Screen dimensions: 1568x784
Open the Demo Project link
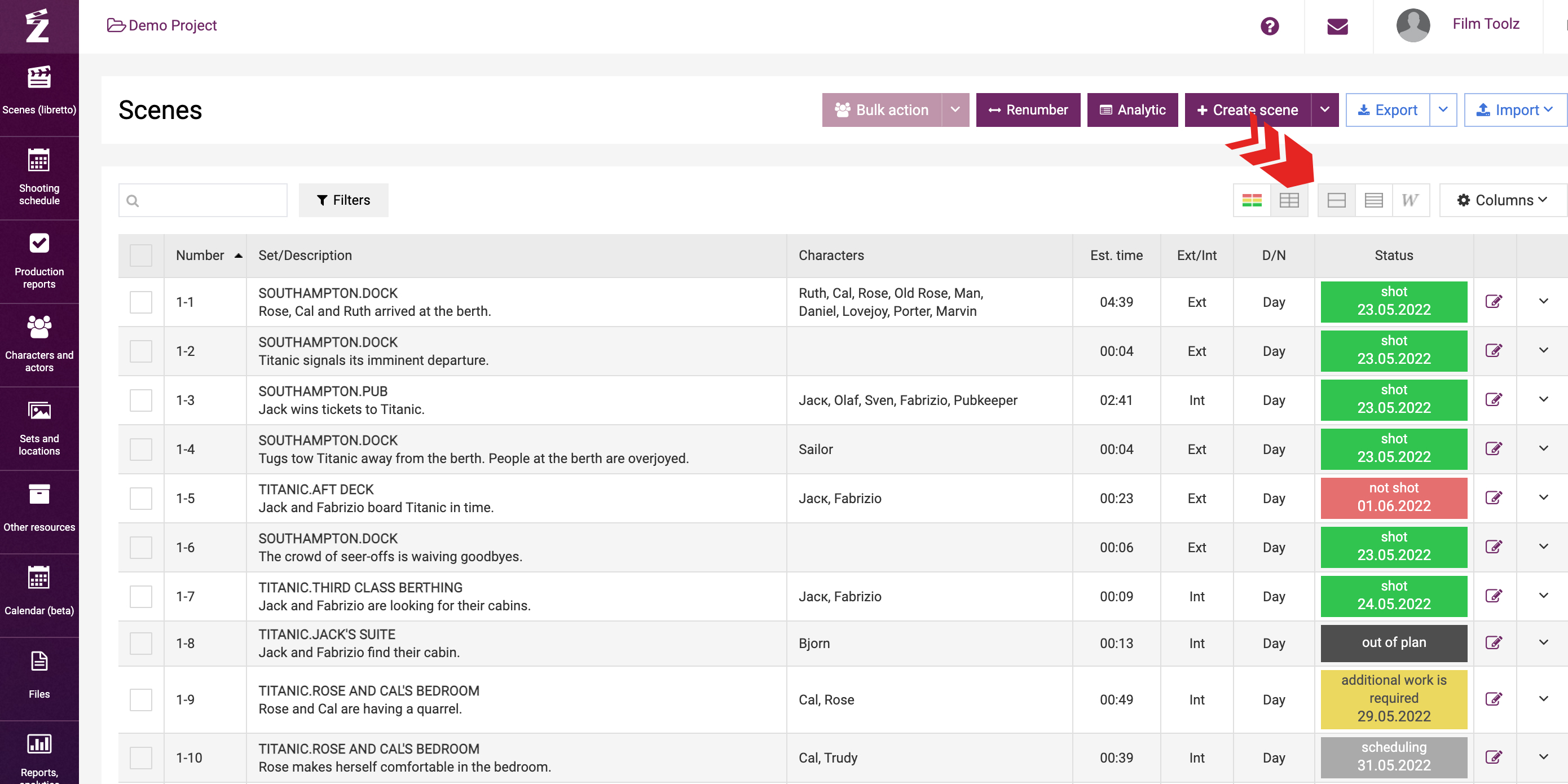click(162, 25)
